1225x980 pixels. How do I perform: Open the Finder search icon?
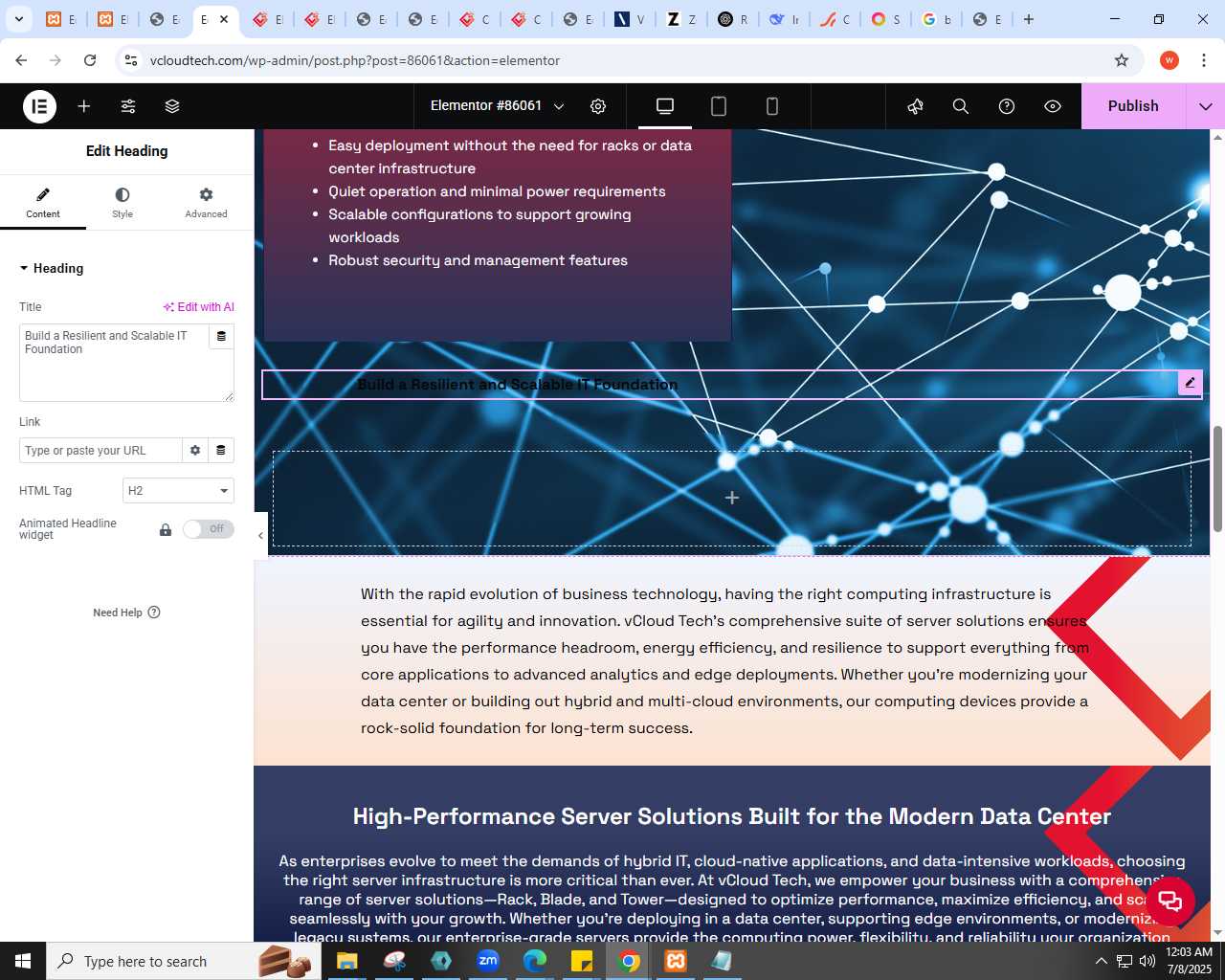pyautogui.click(x=961, y=106)
